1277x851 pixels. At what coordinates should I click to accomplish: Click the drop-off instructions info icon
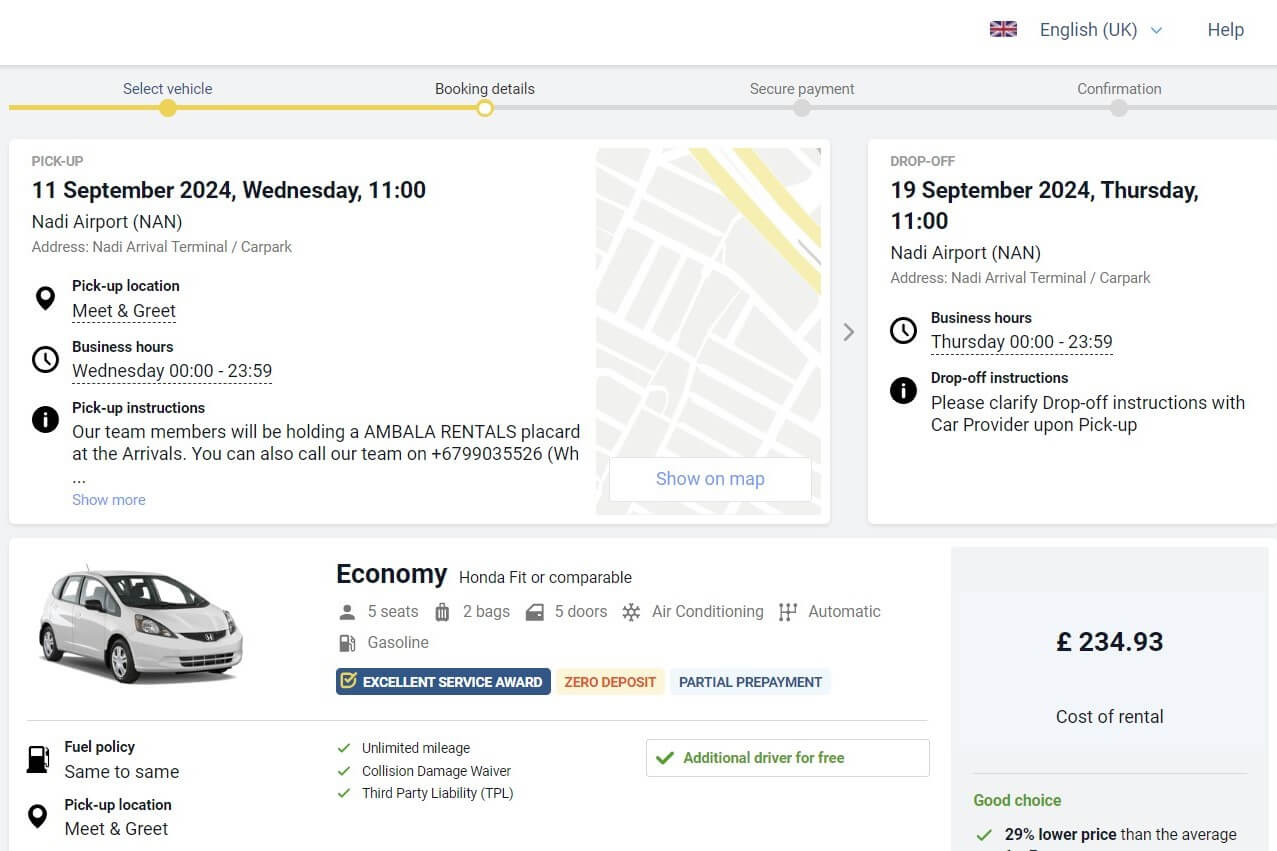point(903,390)
